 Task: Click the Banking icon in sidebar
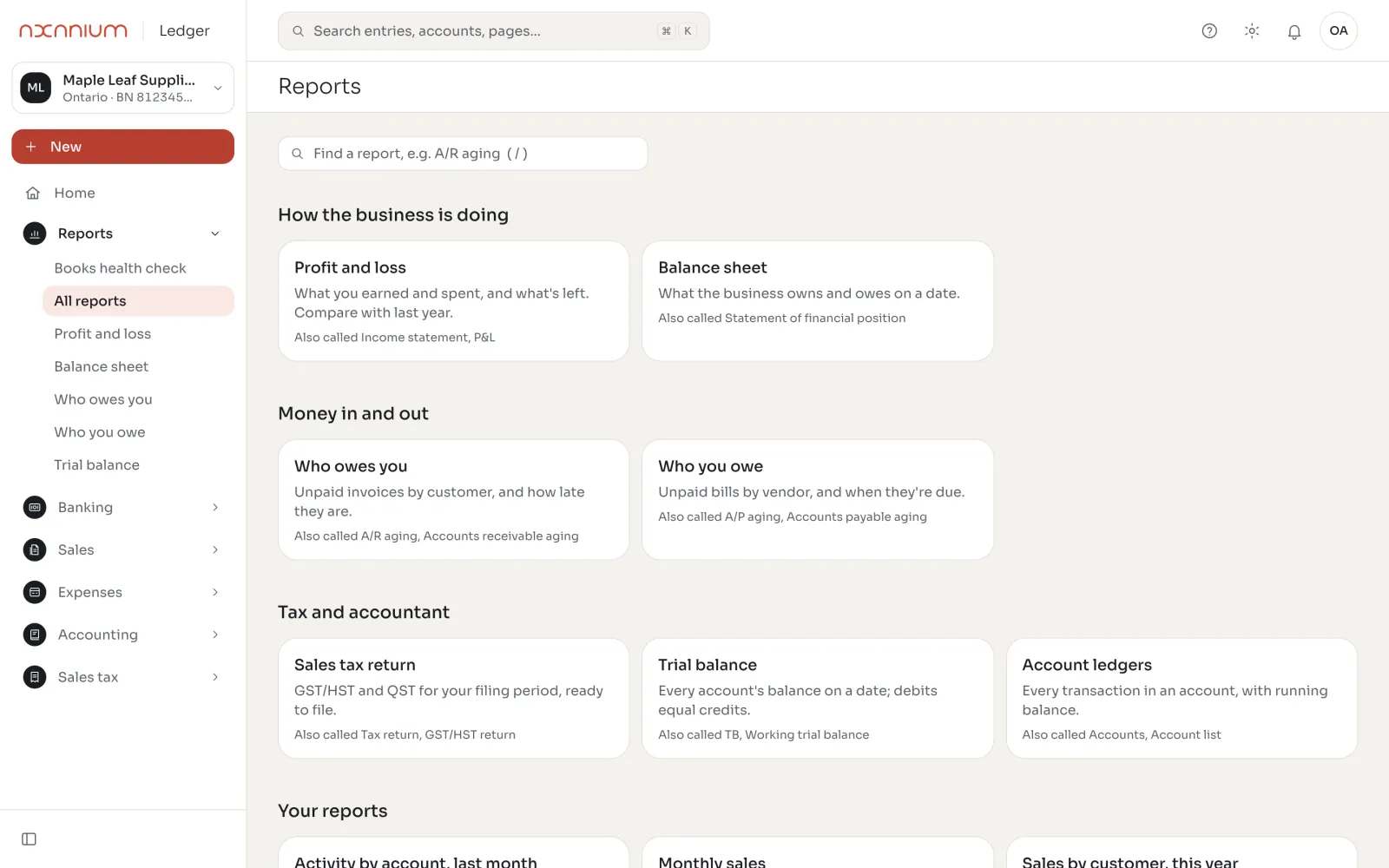(35, 508)
